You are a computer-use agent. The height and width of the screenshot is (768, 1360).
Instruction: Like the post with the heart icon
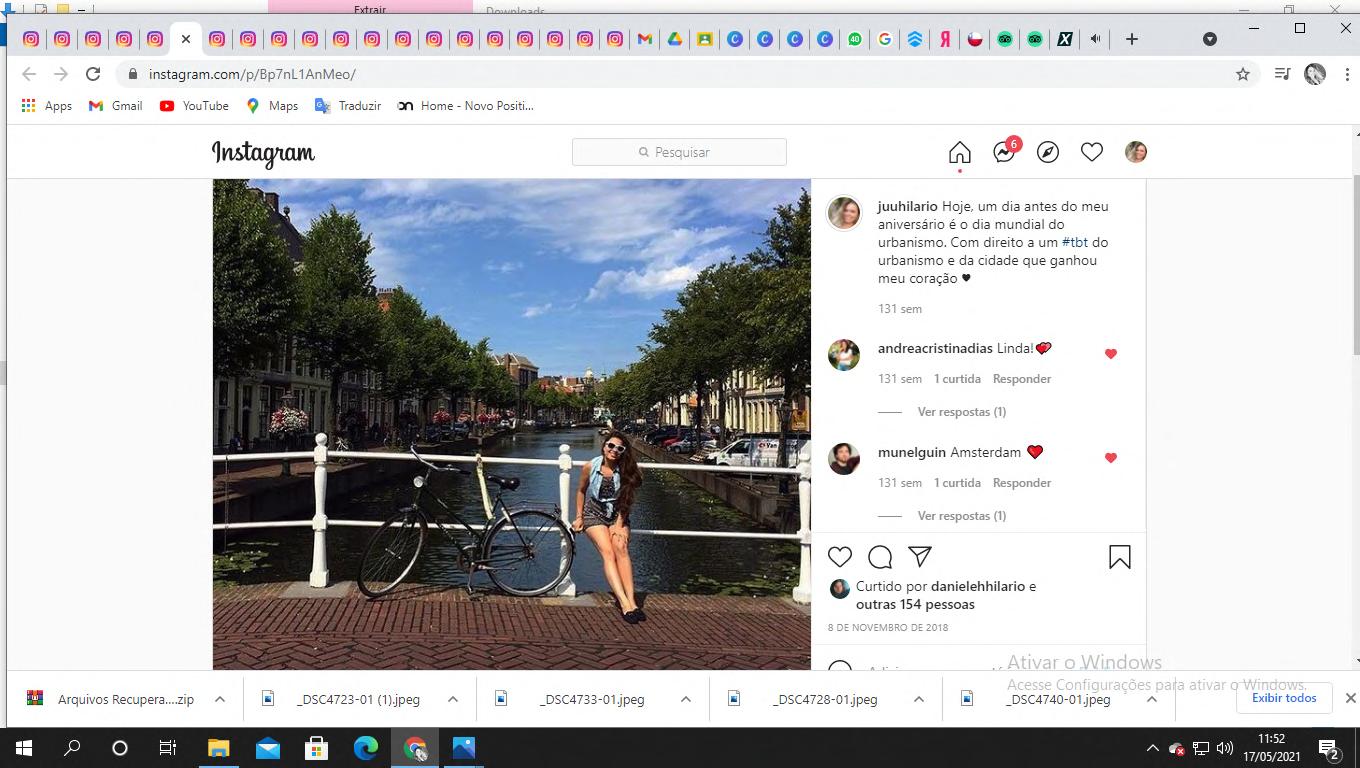click(x=840, y=557)
